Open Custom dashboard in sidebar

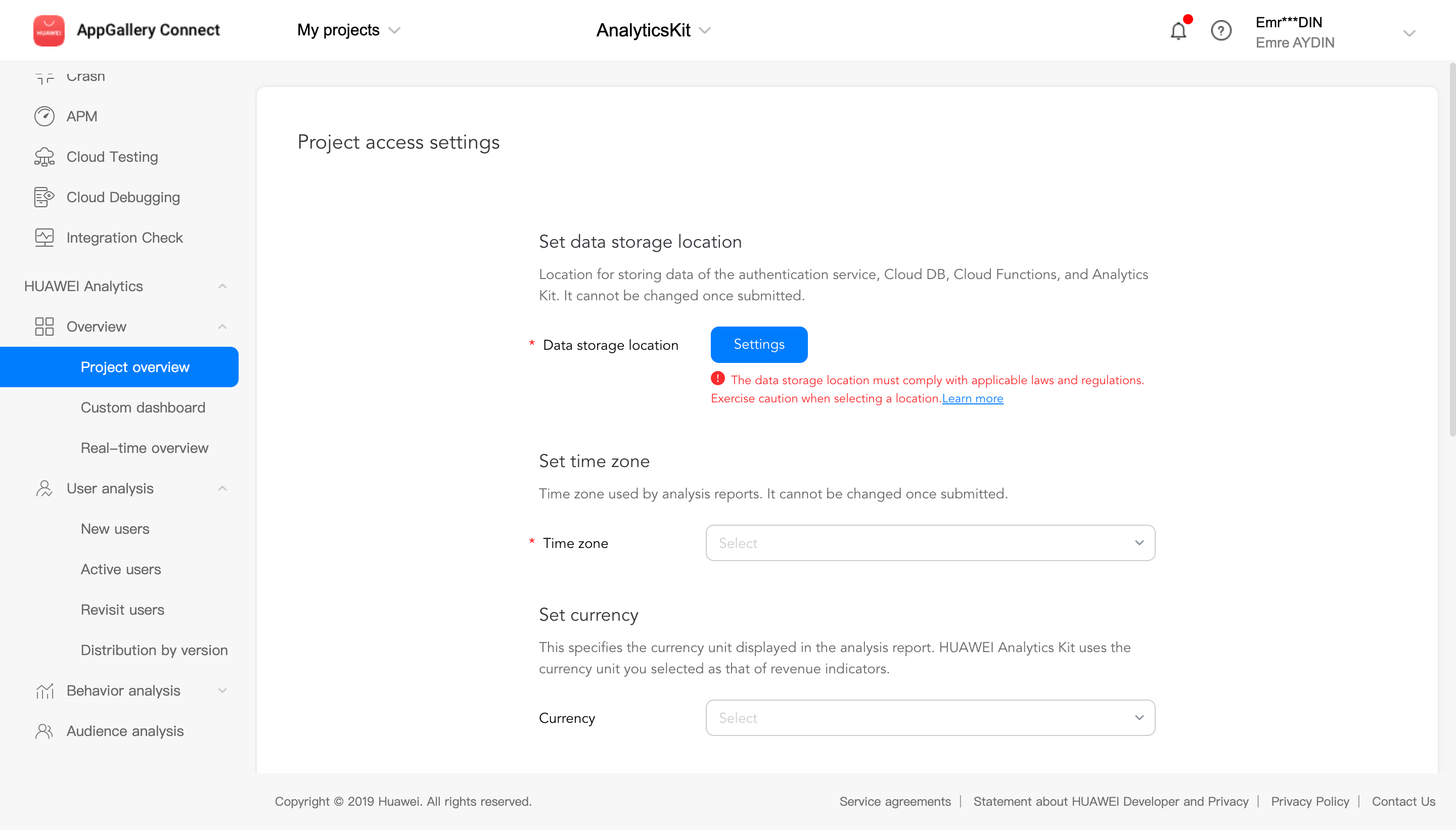click(x=143, y=407)
